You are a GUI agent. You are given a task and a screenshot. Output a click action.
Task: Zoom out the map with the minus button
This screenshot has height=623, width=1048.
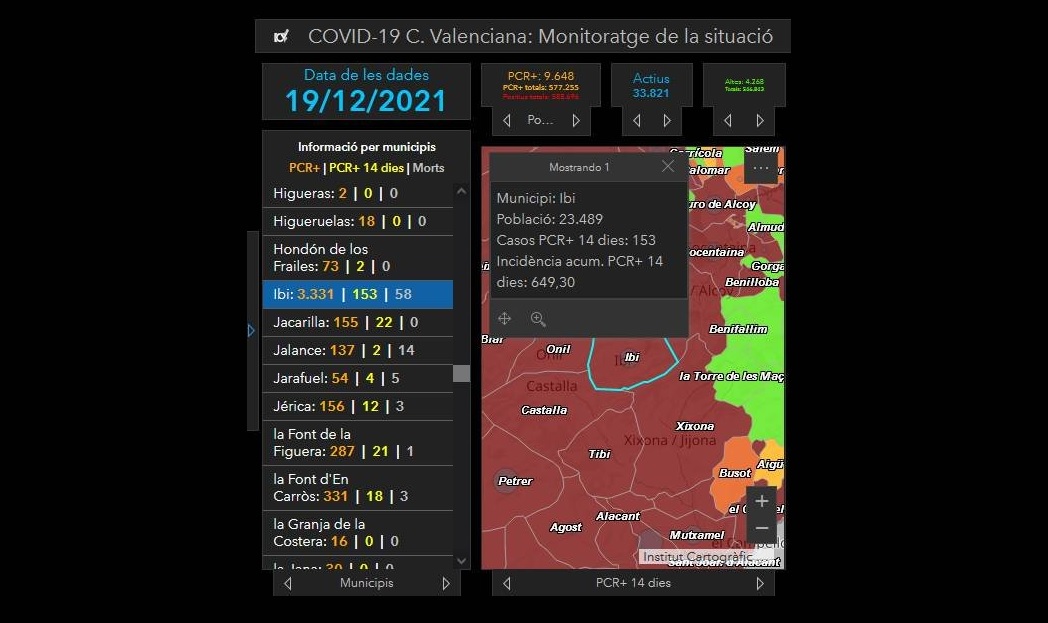click(x=762, y=528)
